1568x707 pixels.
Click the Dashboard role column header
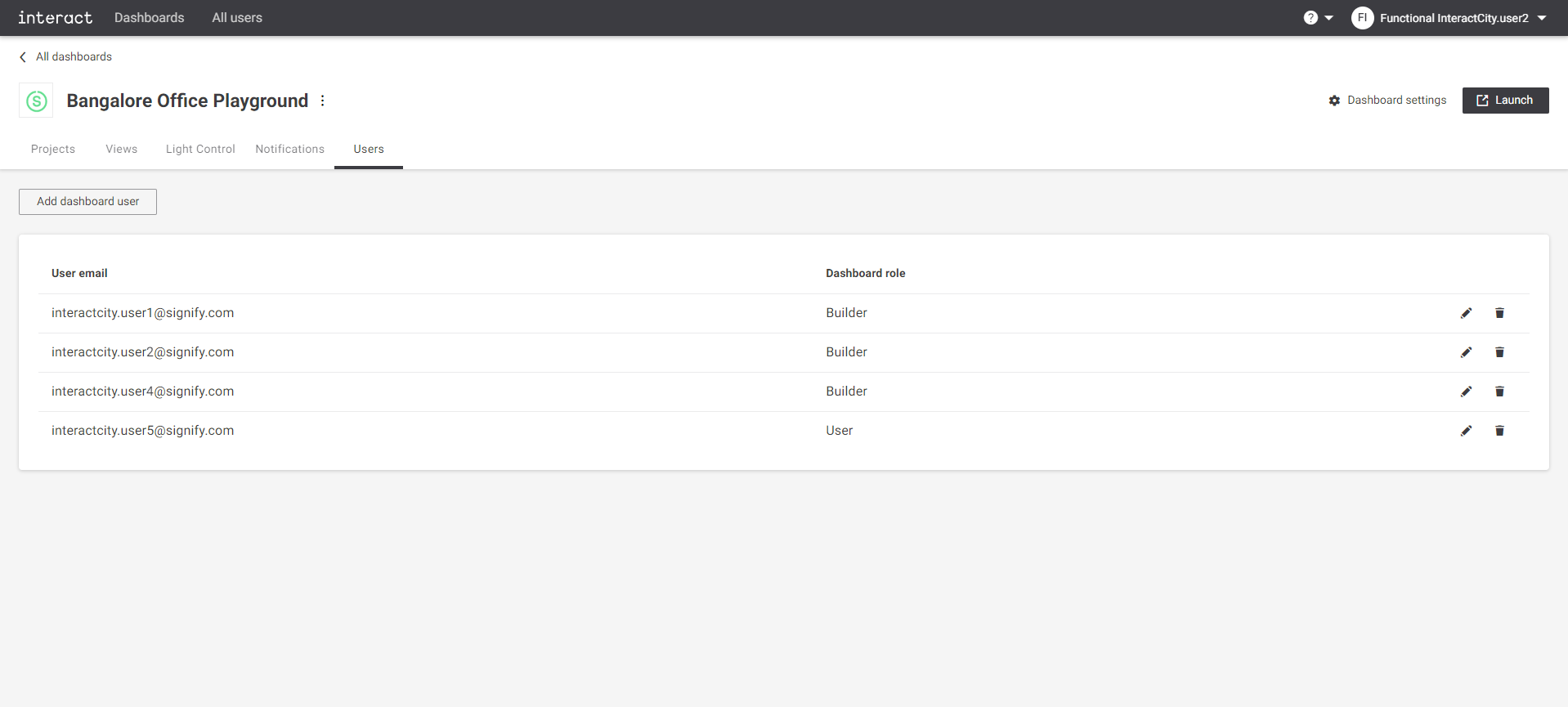[x=865, y=274]
